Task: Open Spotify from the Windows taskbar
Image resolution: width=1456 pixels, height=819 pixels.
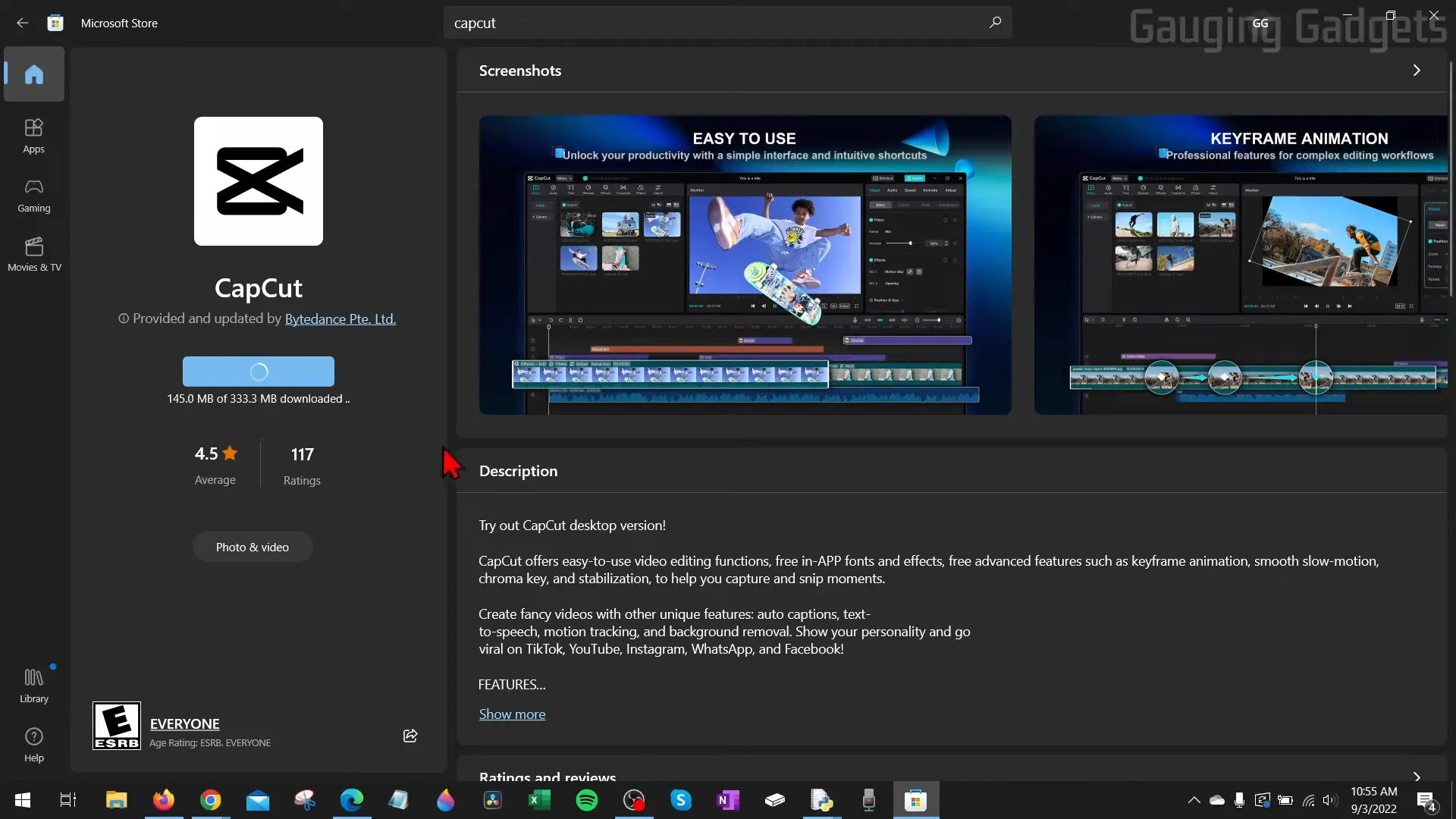Action: click(x=587, y=800)
